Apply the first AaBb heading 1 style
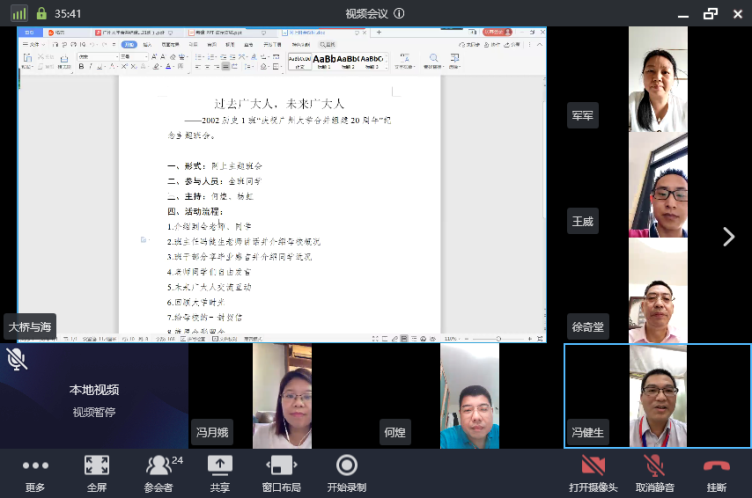This screenshot has height=498, width=752. pos(324,61)
